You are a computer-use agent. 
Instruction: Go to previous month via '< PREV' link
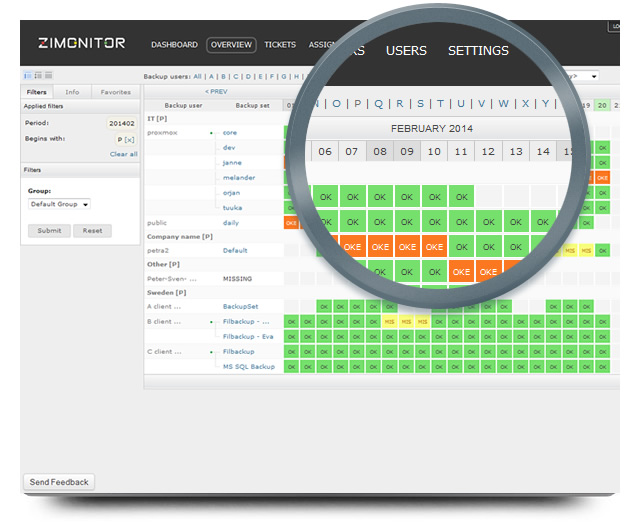215,91
